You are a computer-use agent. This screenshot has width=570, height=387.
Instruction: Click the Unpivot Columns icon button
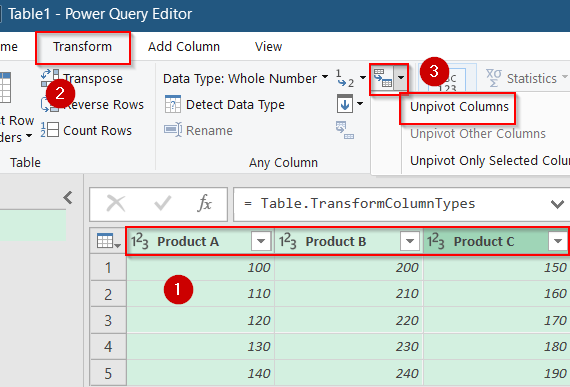[382, 78]
